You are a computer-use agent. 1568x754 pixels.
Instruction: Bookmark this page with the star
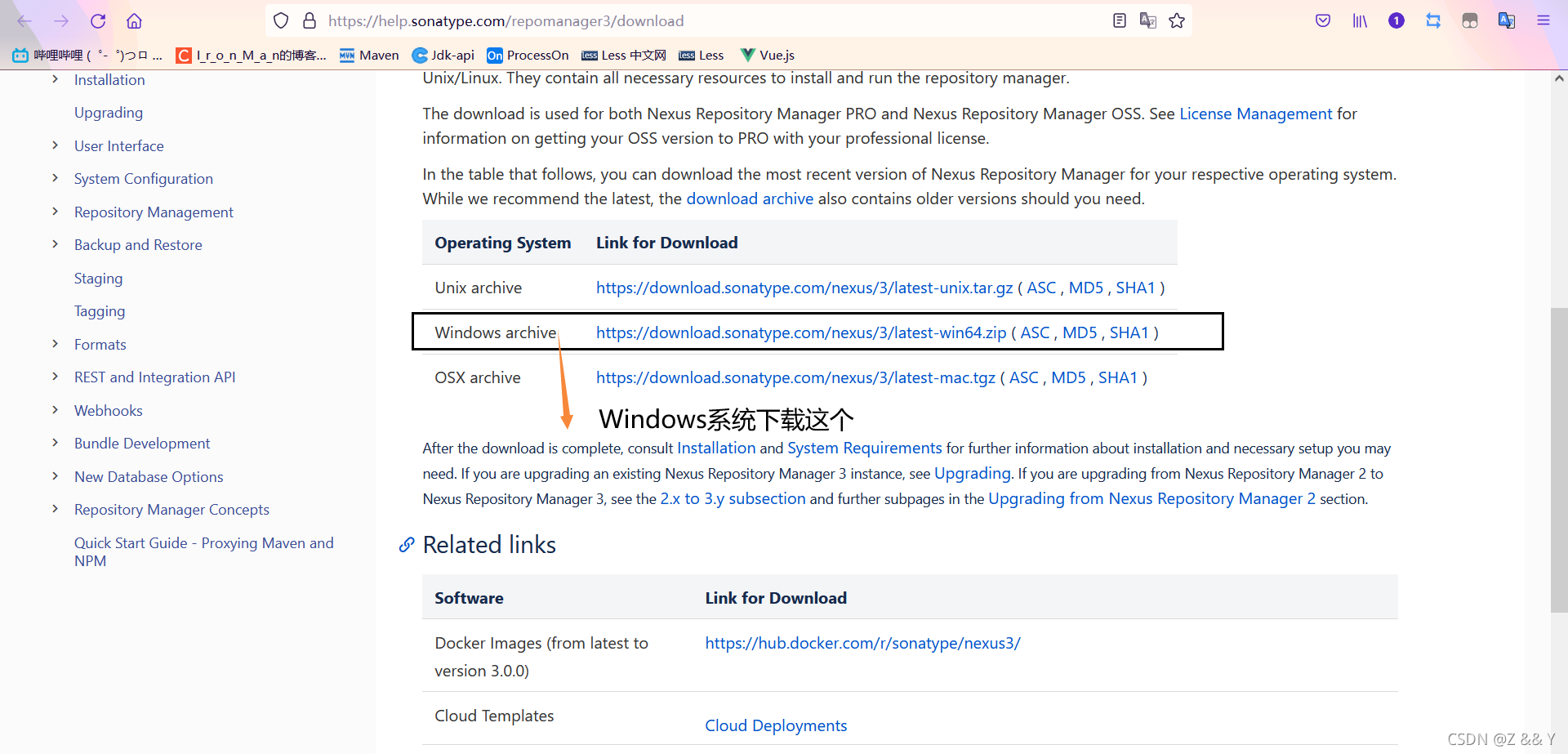coord(1177,21)
